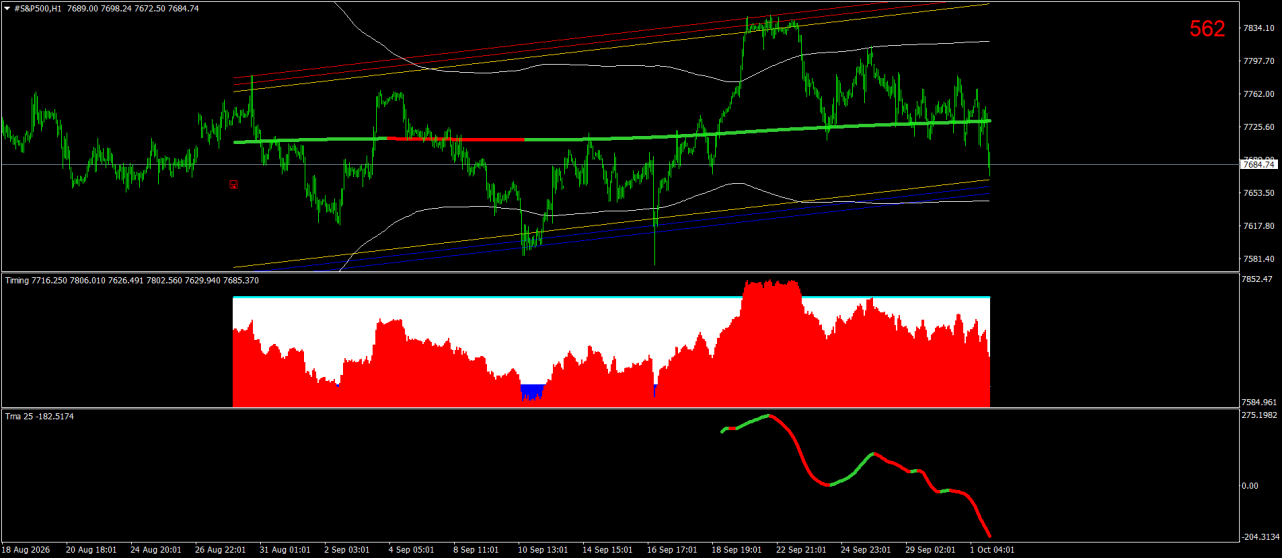Click time axis label 31 Aug 01:01
Image resolution: width=1282 pixels, height=558 pixels.
point(283,550)
